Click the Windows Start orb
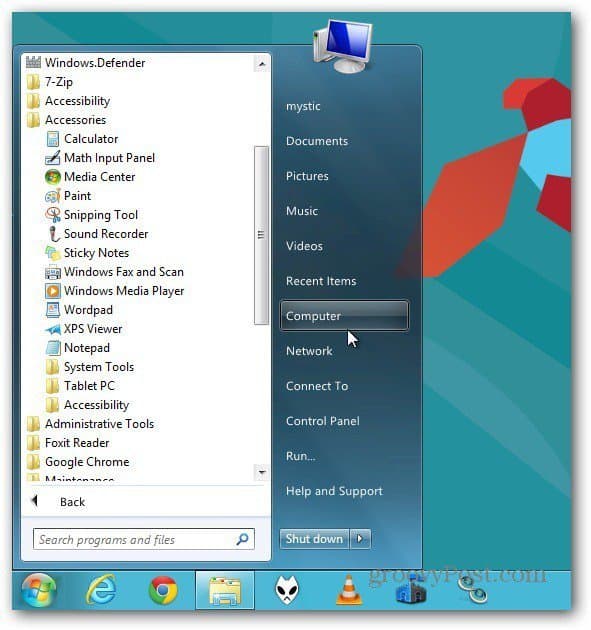 (x=39, y=590)
